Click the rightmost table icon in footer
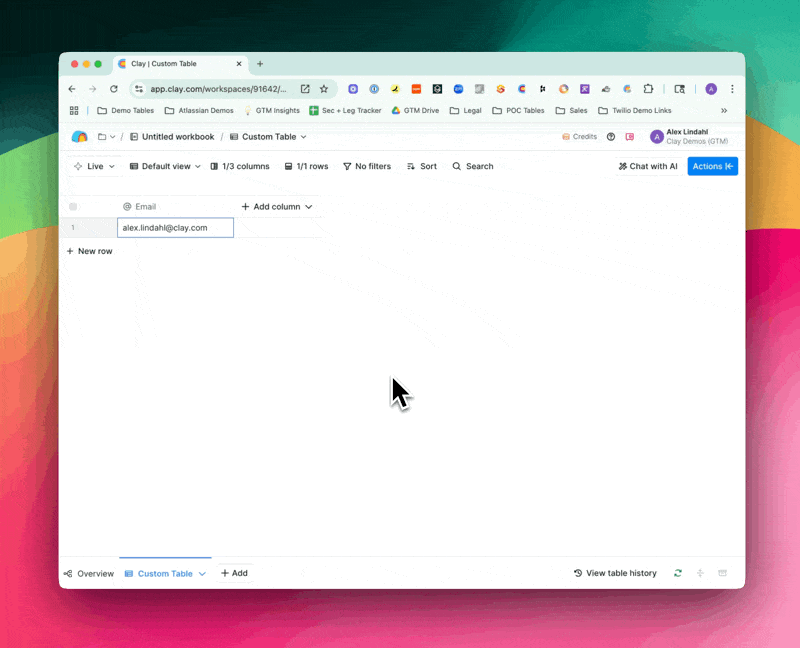Viewport: 800px width, 648px height. click(722, 573)
